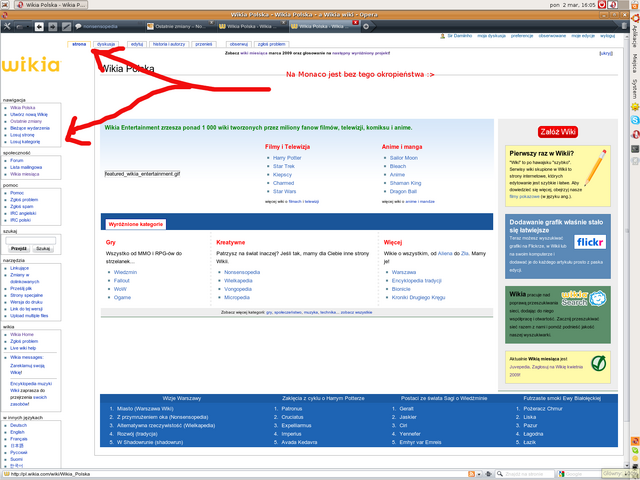Click the Szukaj search button
Image resolution: width=640 pixels, height=480 pixels.
pos(43,249)
